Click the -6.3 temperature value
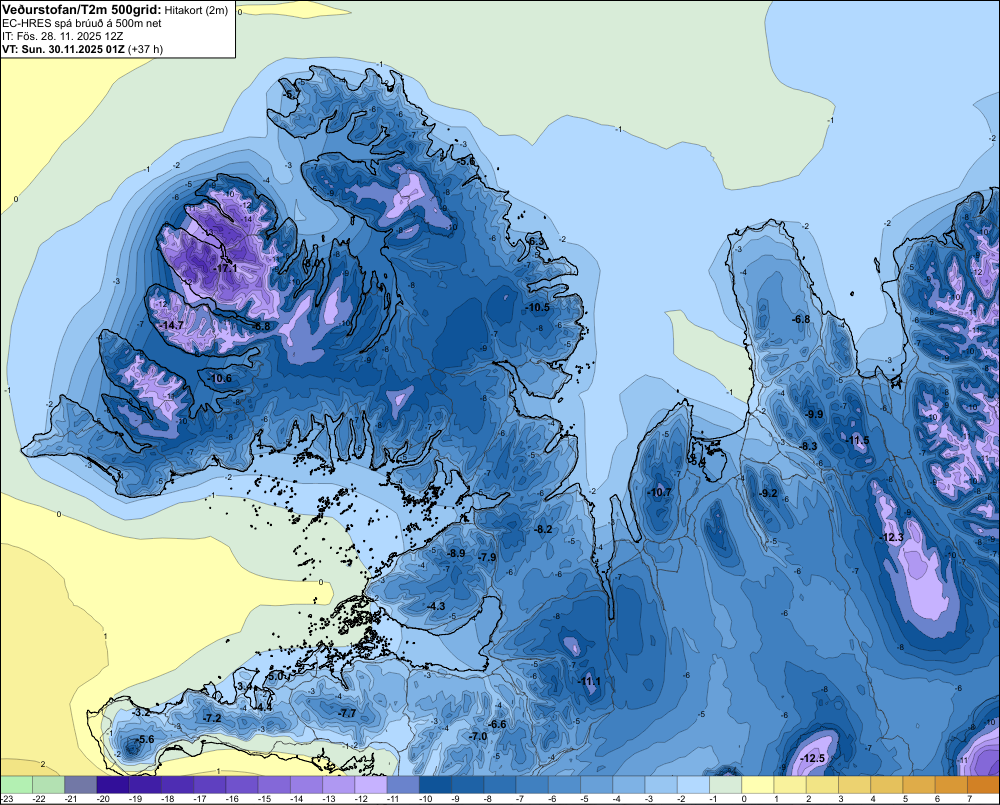This screenshot has width=1000, height=805. 537,242
